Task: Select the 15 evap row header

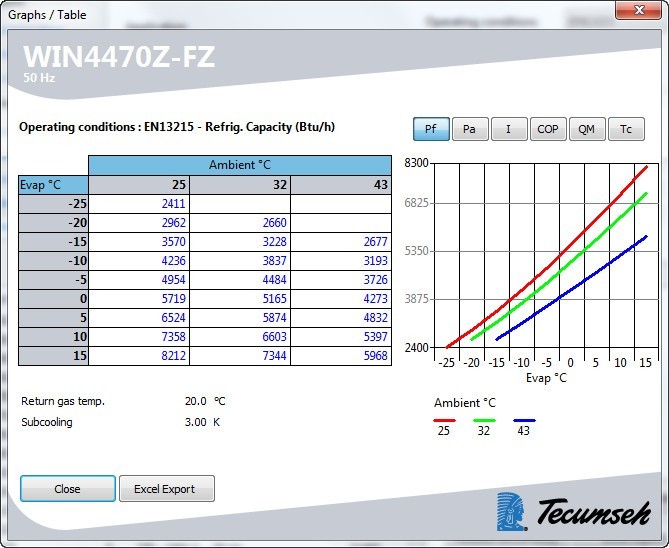Action: pyautogui.click(x=53, y=356)
